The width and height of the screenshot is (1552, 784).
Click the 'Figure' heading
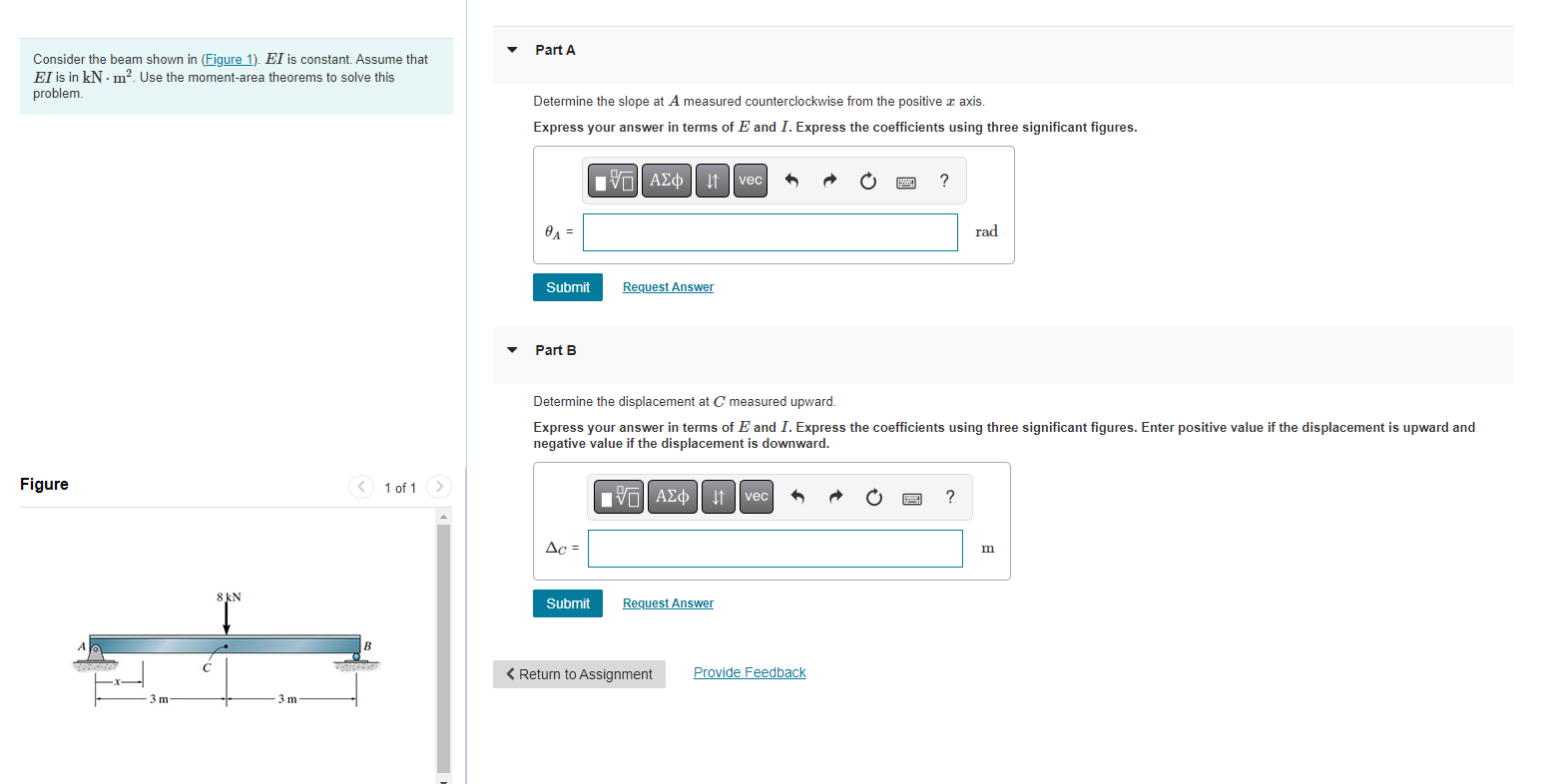click(x=44, y=484)
